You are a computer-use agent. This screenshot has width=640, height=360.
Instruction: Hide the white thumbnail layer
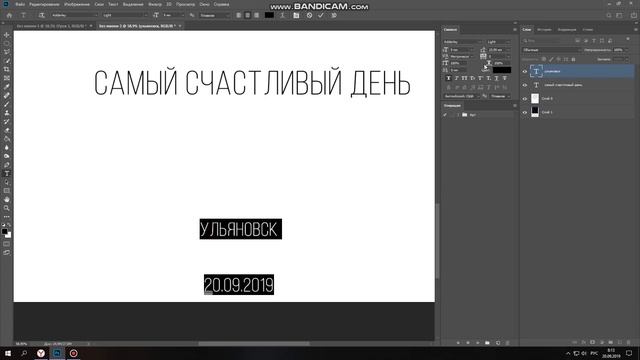coord(525,98)
